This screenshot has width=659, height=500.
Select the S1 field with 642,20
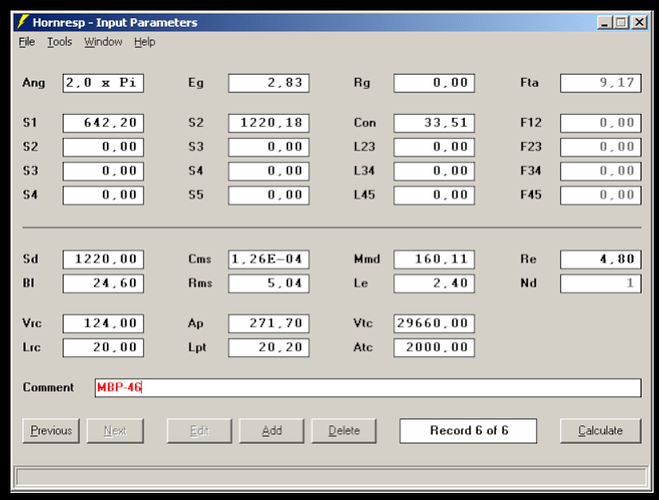(x=103, y=123)
